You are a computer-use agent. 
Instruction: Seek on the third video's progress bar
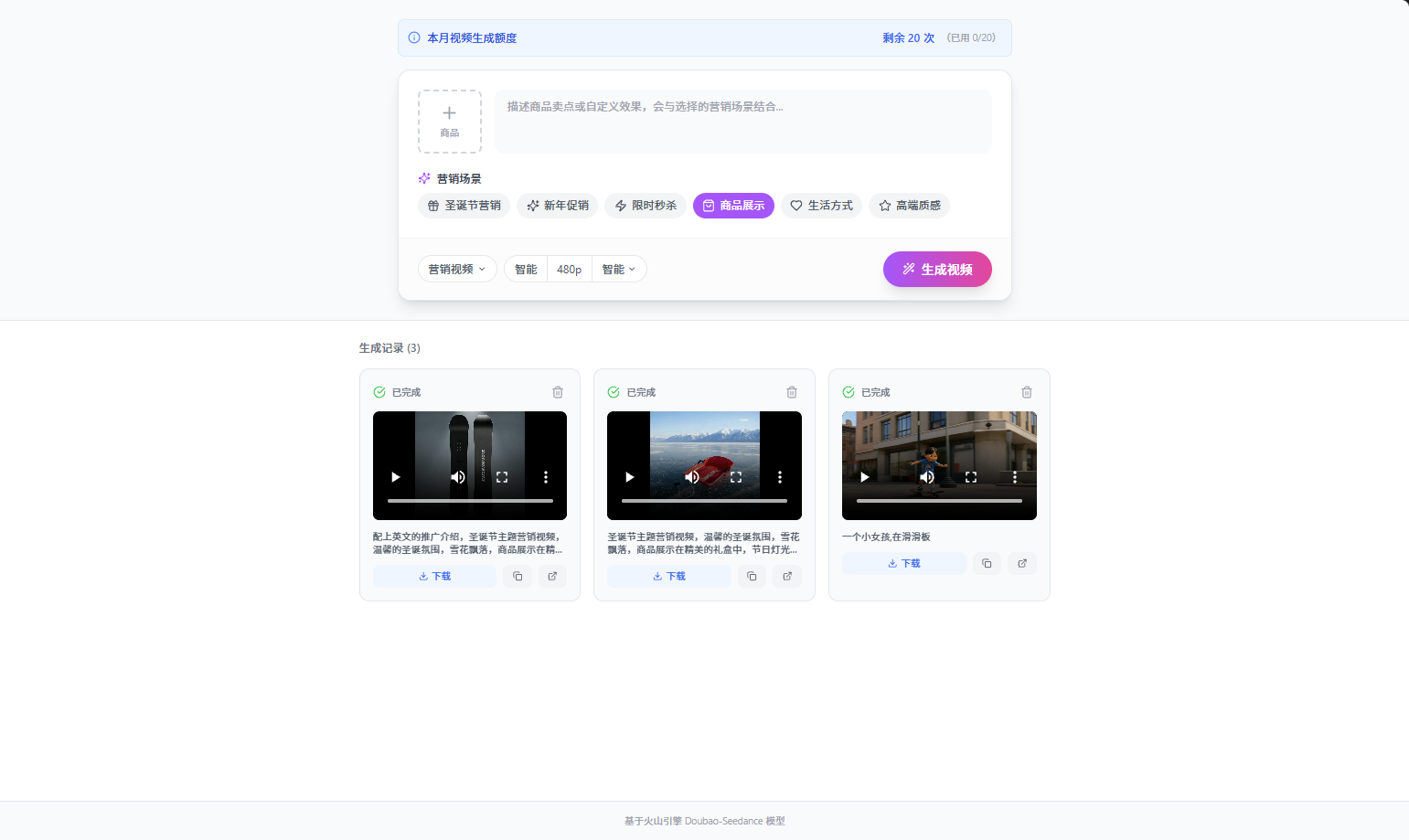click(x=939, y=501)
